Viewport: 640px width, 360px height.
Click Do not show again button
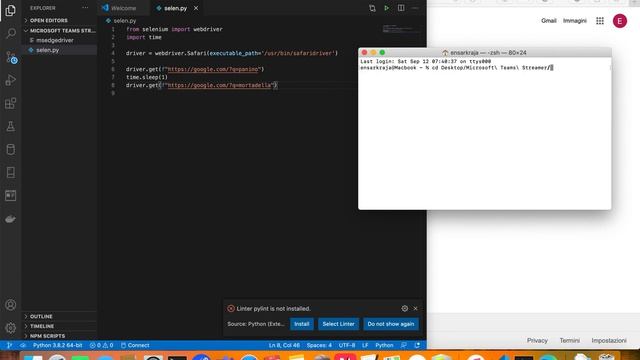(391, 324)
